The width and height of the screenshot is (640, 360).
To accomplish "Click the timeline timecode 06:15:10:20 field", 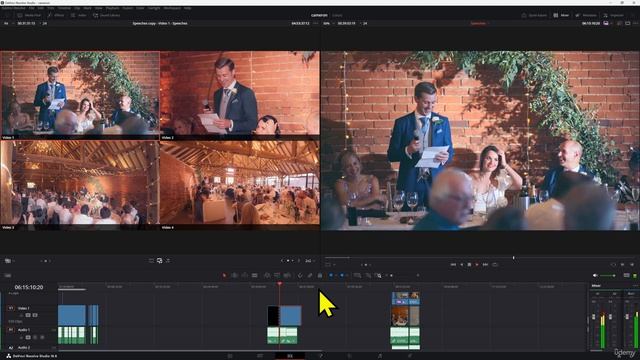I will [x=29, y=287].
